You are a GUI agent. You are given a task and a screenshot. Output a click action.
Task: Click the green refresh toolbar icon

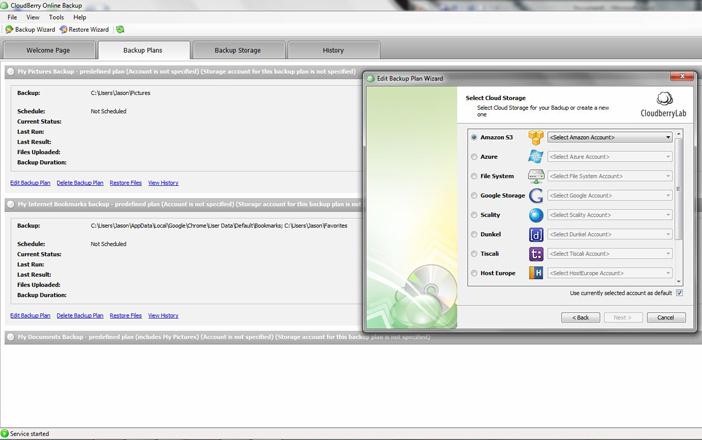click(120, 30)
